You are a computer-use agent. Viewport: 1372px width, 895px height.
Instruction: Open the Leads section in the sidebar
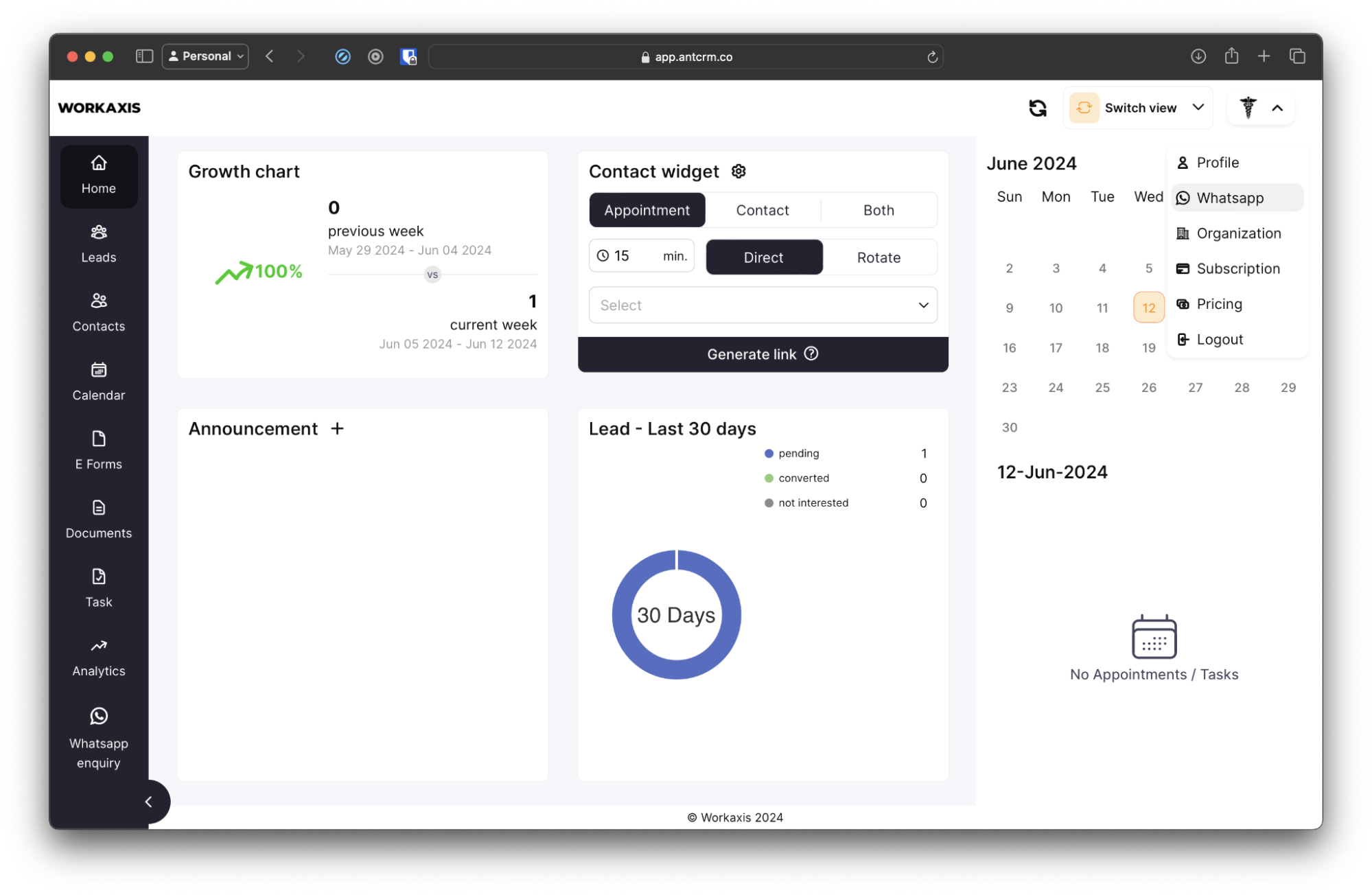pos(98,244)
